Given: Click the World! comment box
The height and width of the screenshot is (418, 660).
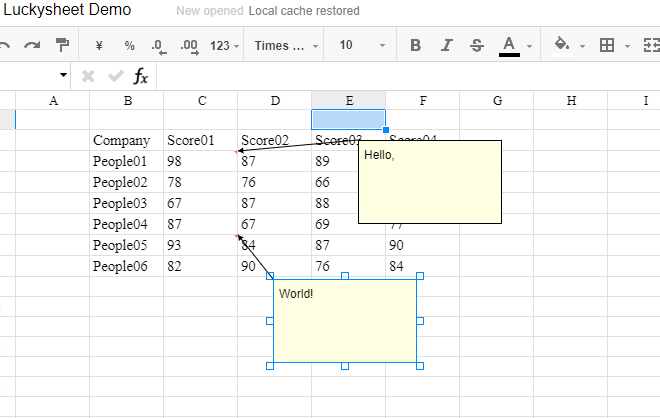Looking at the screenshot, I should (345, 321).
